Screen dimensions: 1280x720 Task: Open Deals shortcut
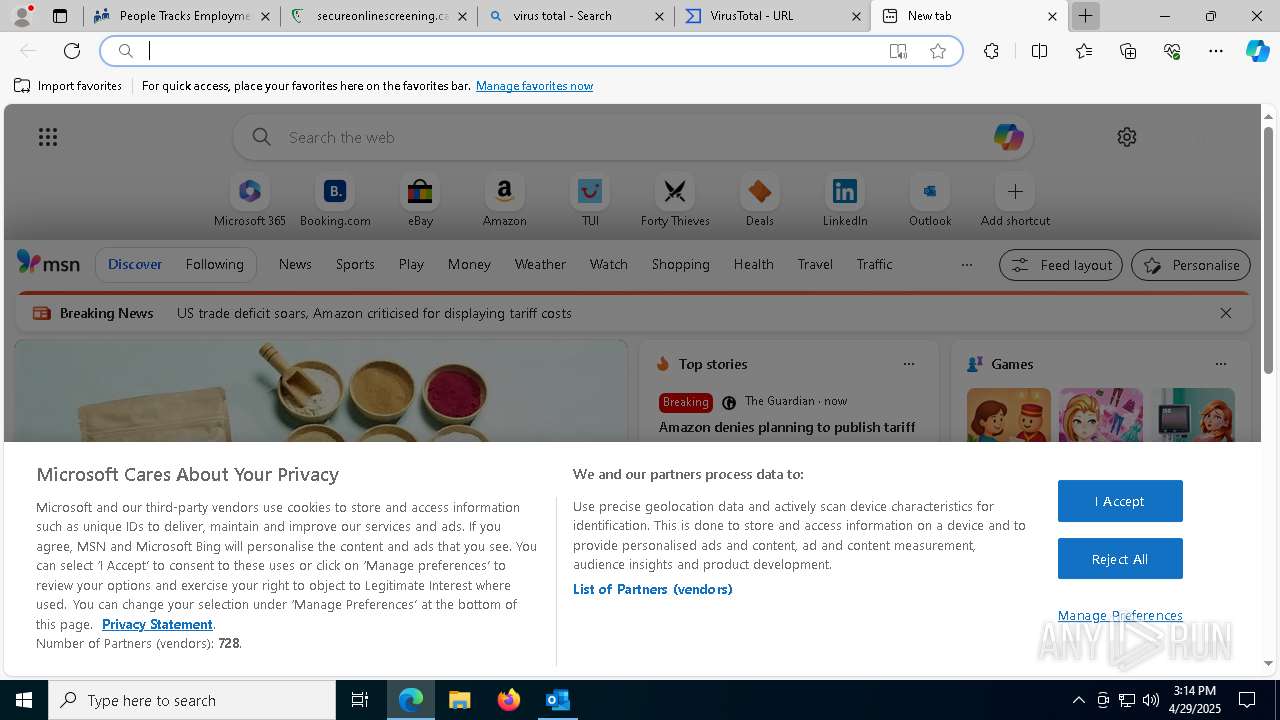(x=760, y=201)
